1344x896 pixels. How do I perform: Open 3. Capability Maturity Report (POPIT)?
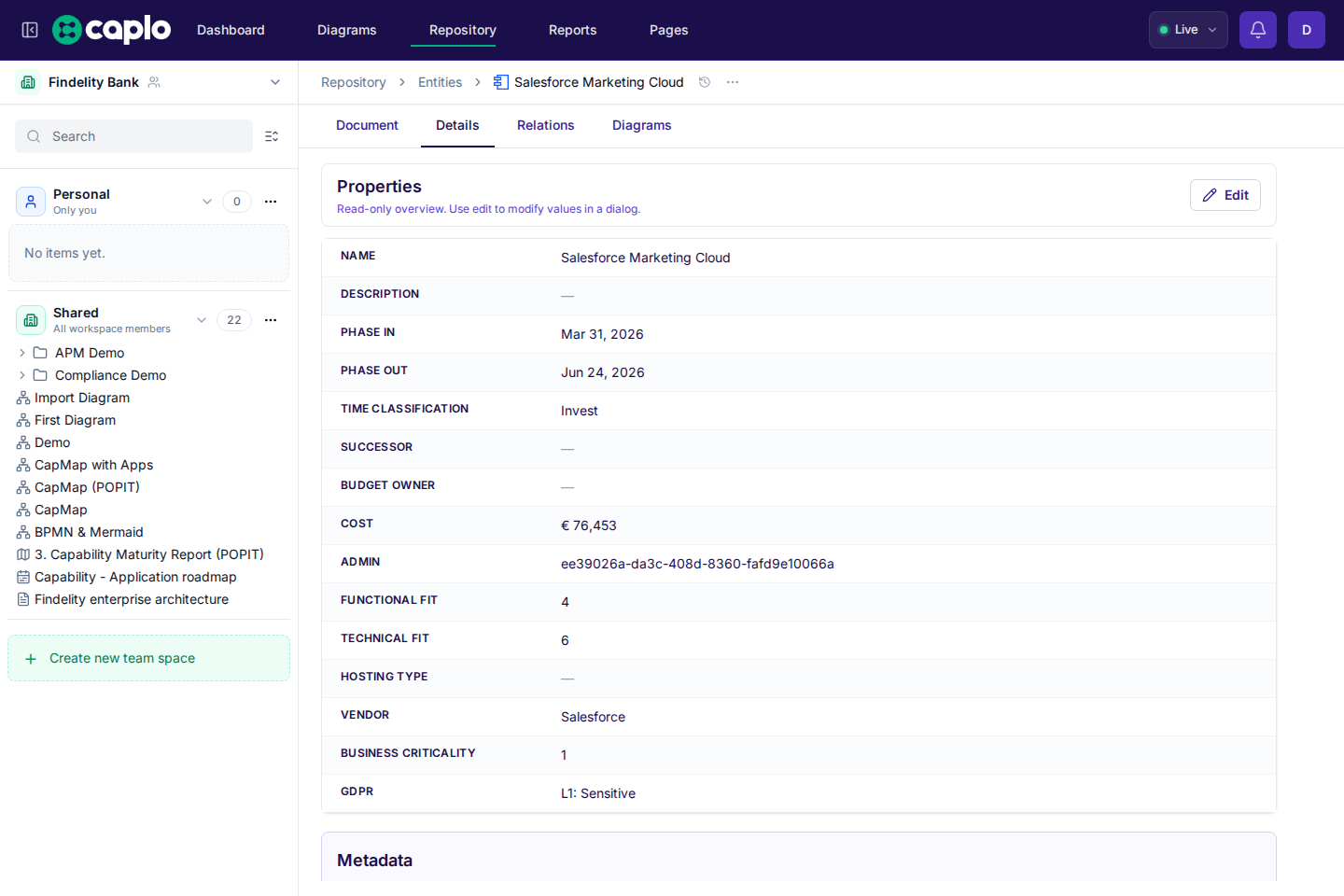(x=148, y=554)
